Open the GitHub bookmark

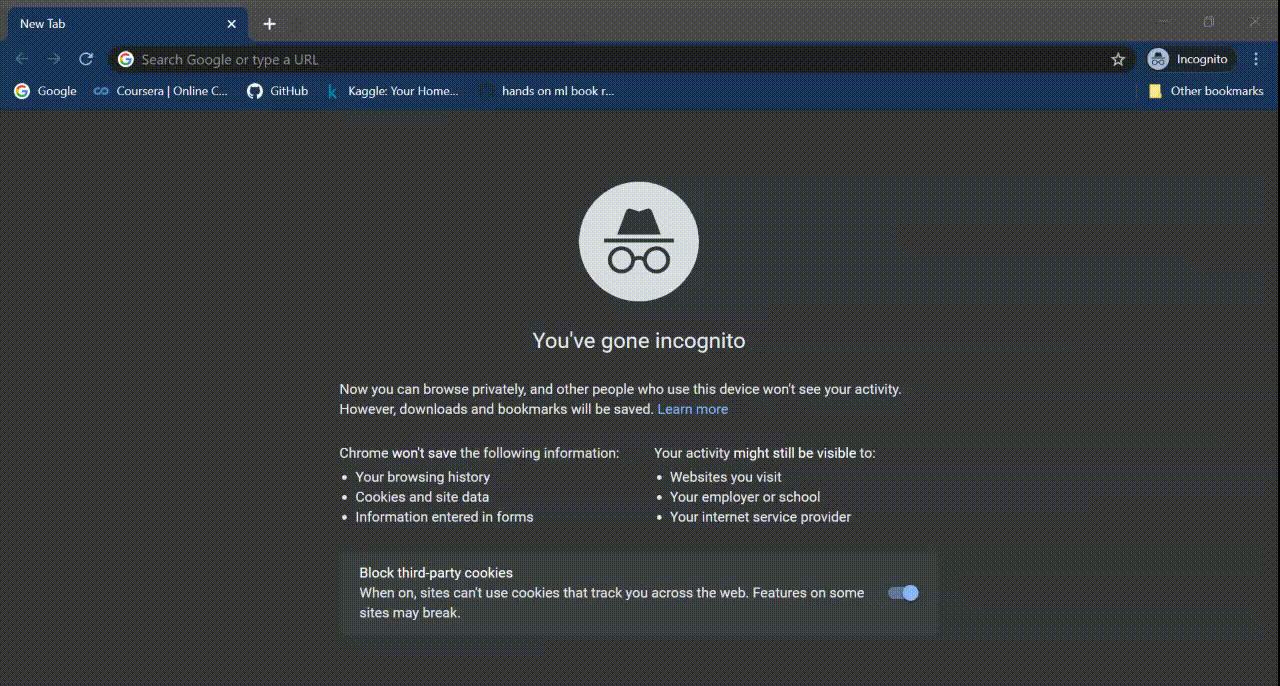click(278, 91)
